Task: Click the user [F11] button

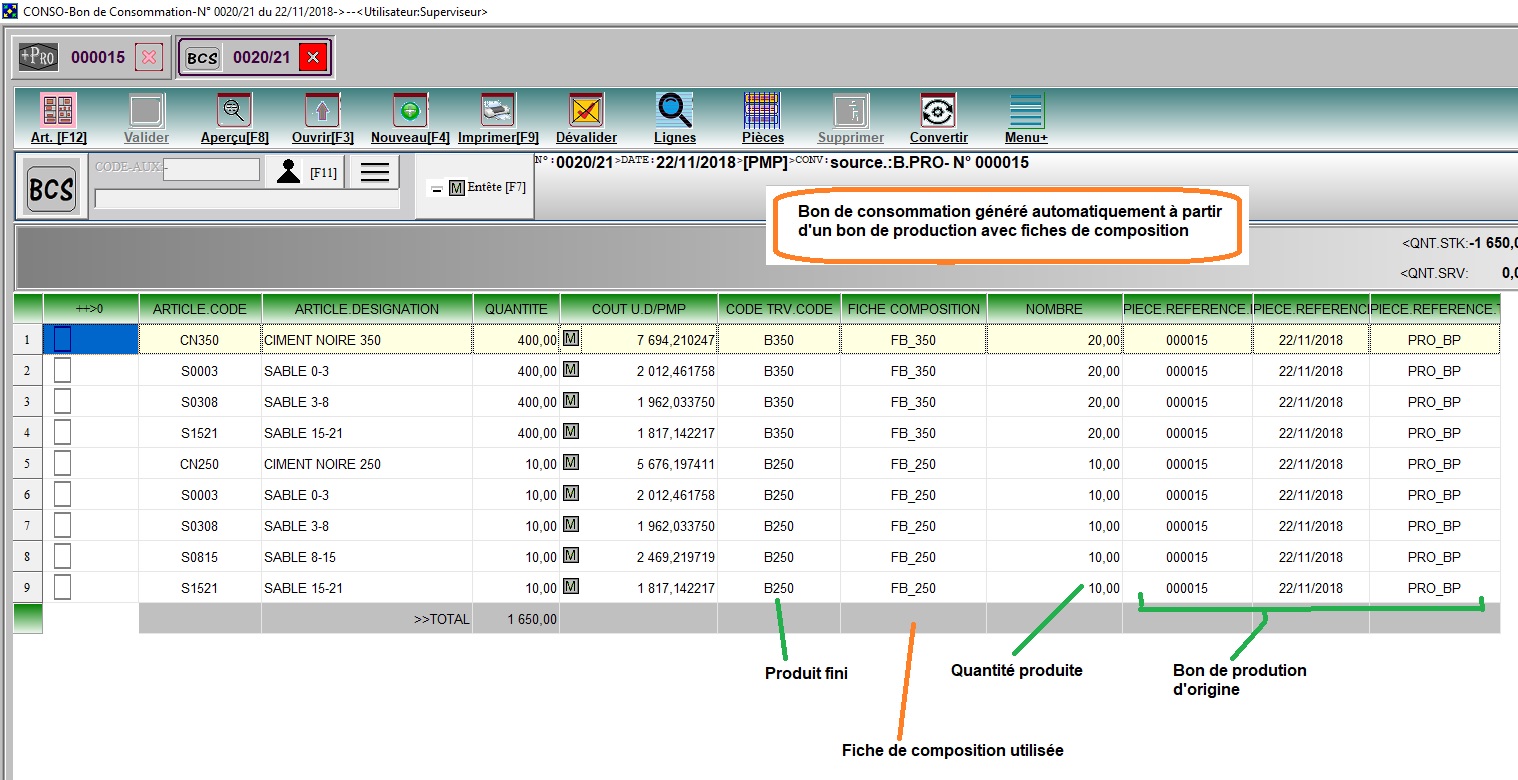Action: click(305, 172)
